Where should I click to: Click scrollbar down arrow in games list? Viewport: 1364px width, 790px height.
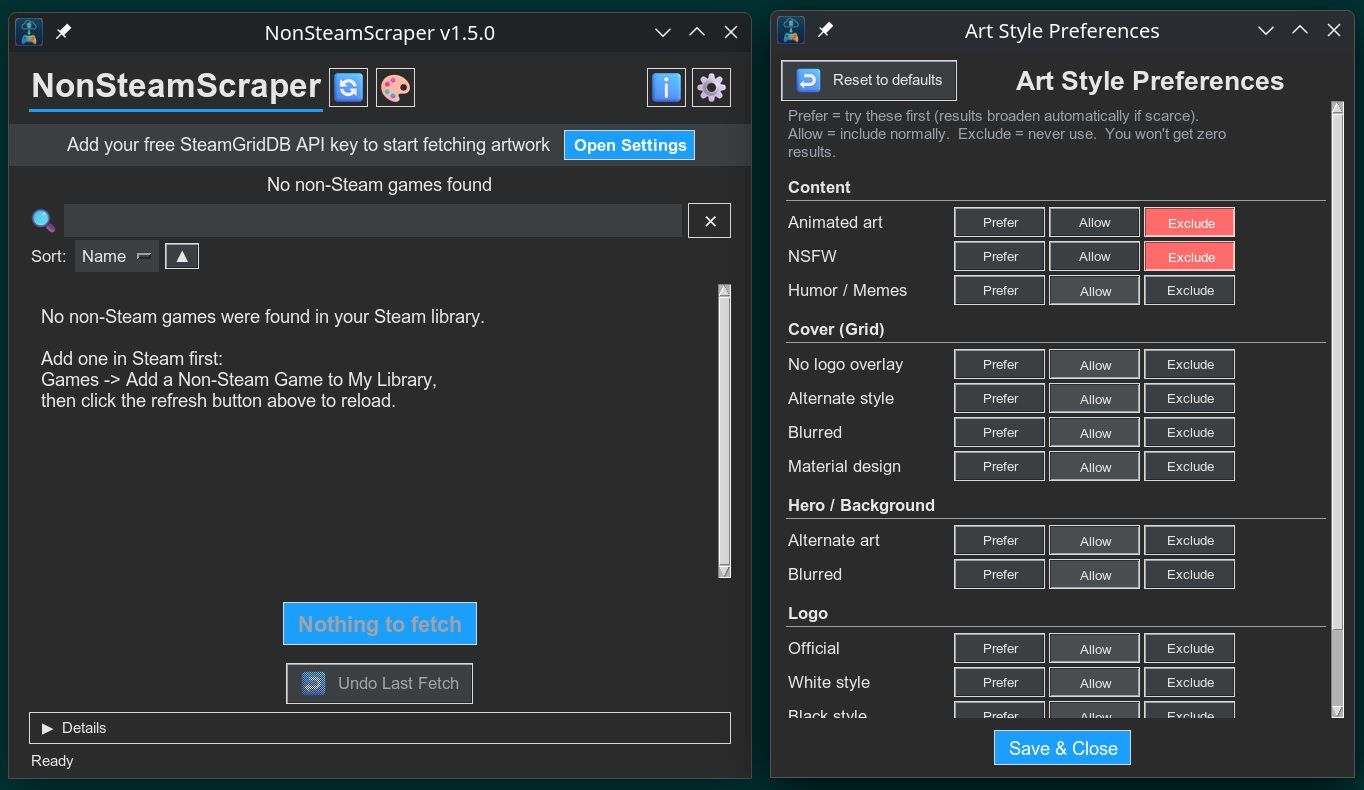pyautogui.click(x=725, y=571)
